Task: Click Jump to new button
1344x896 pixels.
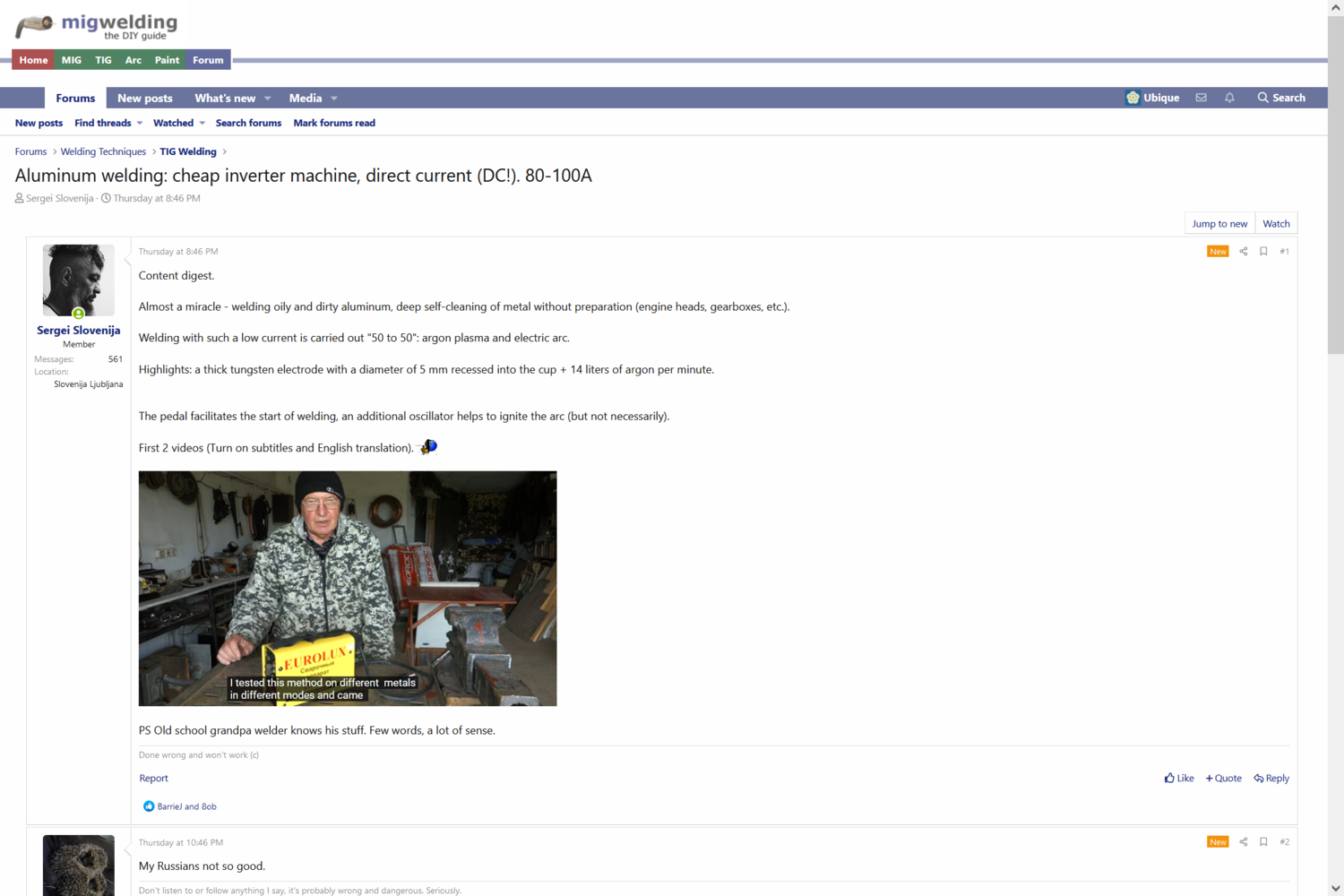Action: pos(1219,224)
